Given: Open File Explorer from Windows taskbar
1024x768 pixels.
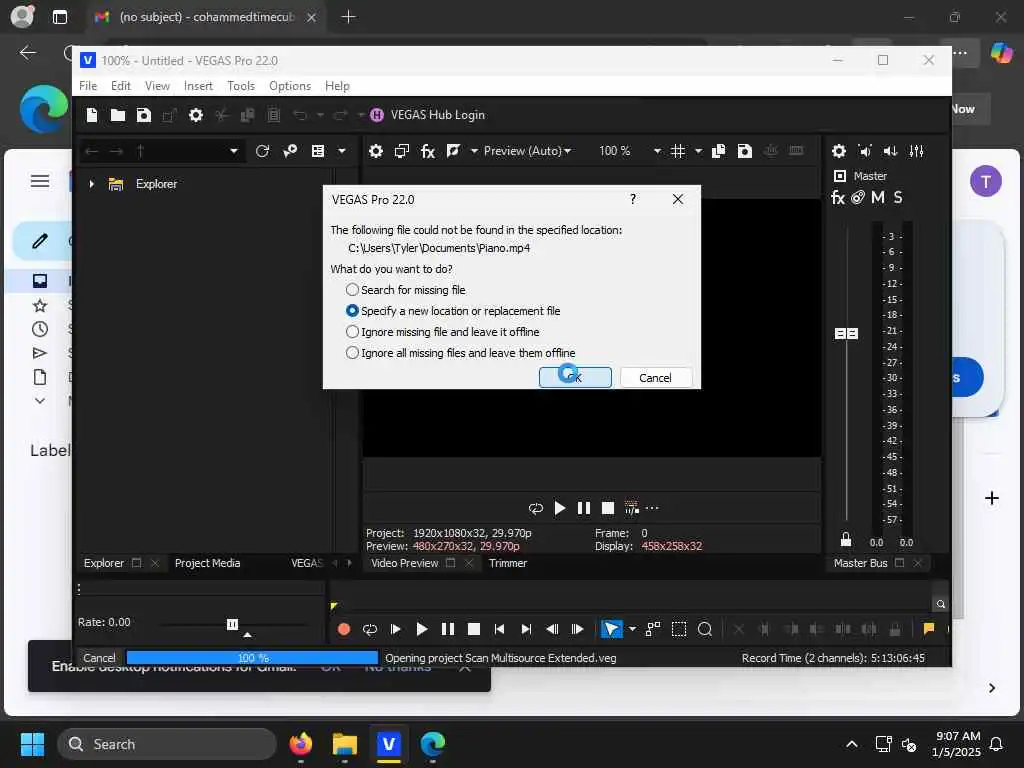Looking at the screenshot, I should coord(345,744).
